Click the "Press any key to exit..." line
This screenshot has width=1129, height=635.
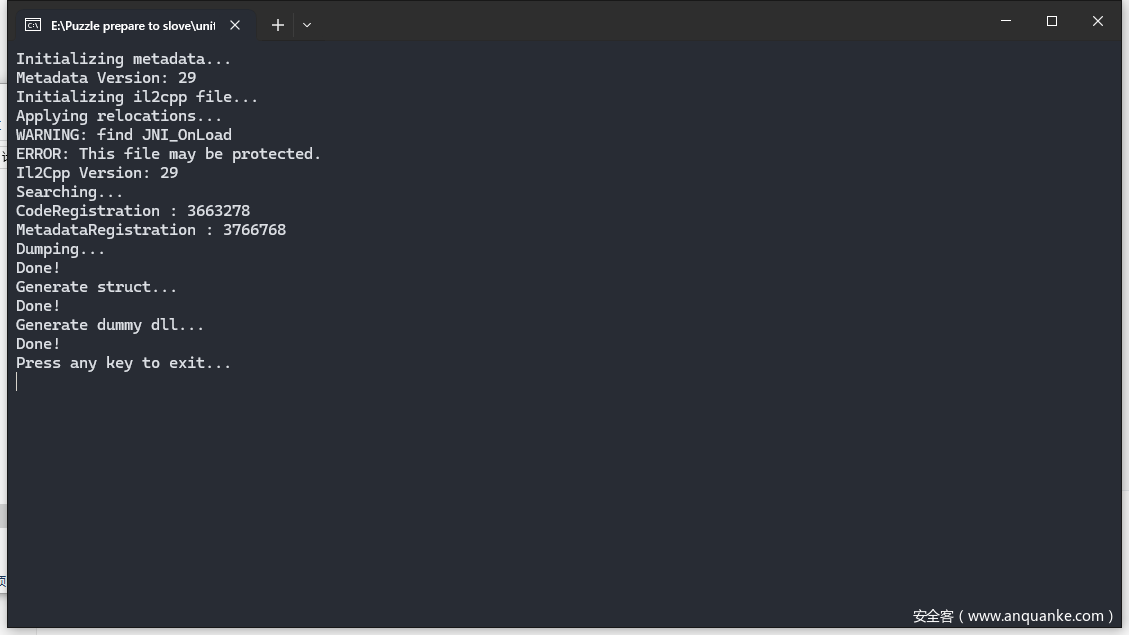point(123,363)
